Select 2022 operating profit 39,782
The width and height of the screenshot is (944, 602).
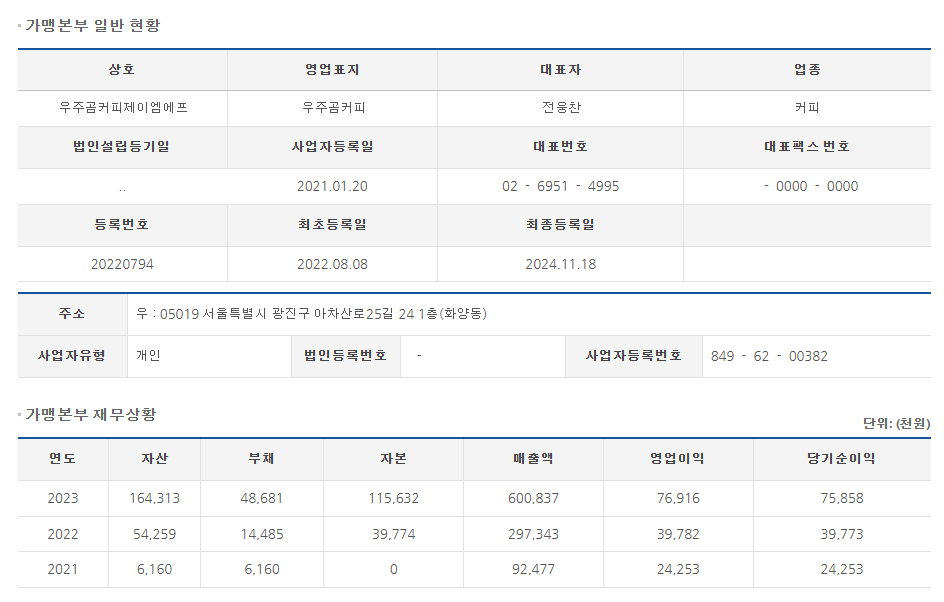(678, 535)
